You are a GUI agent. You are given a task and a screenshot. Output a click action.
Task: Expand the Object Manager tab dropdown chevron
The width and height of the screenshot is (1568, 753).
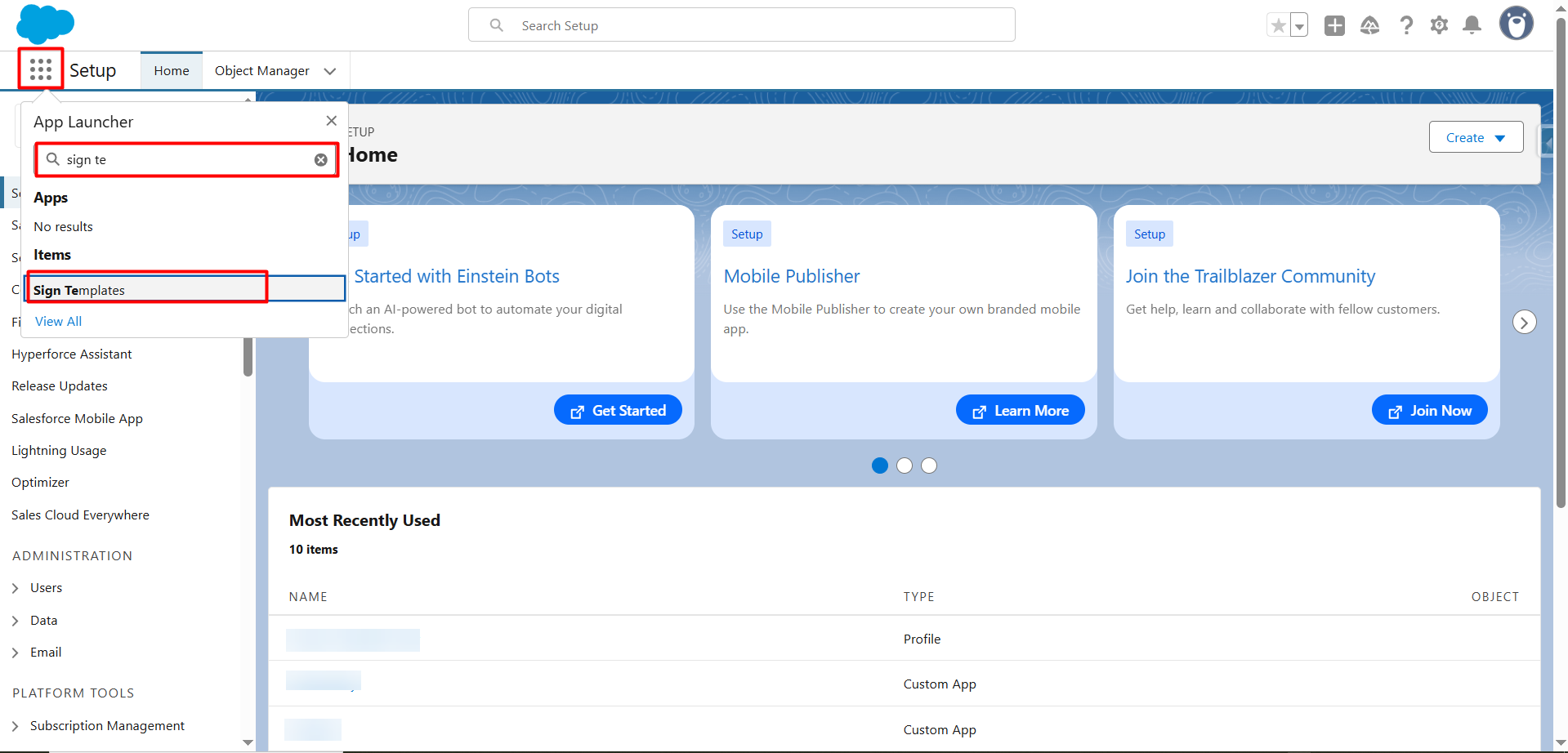(330, 71)
